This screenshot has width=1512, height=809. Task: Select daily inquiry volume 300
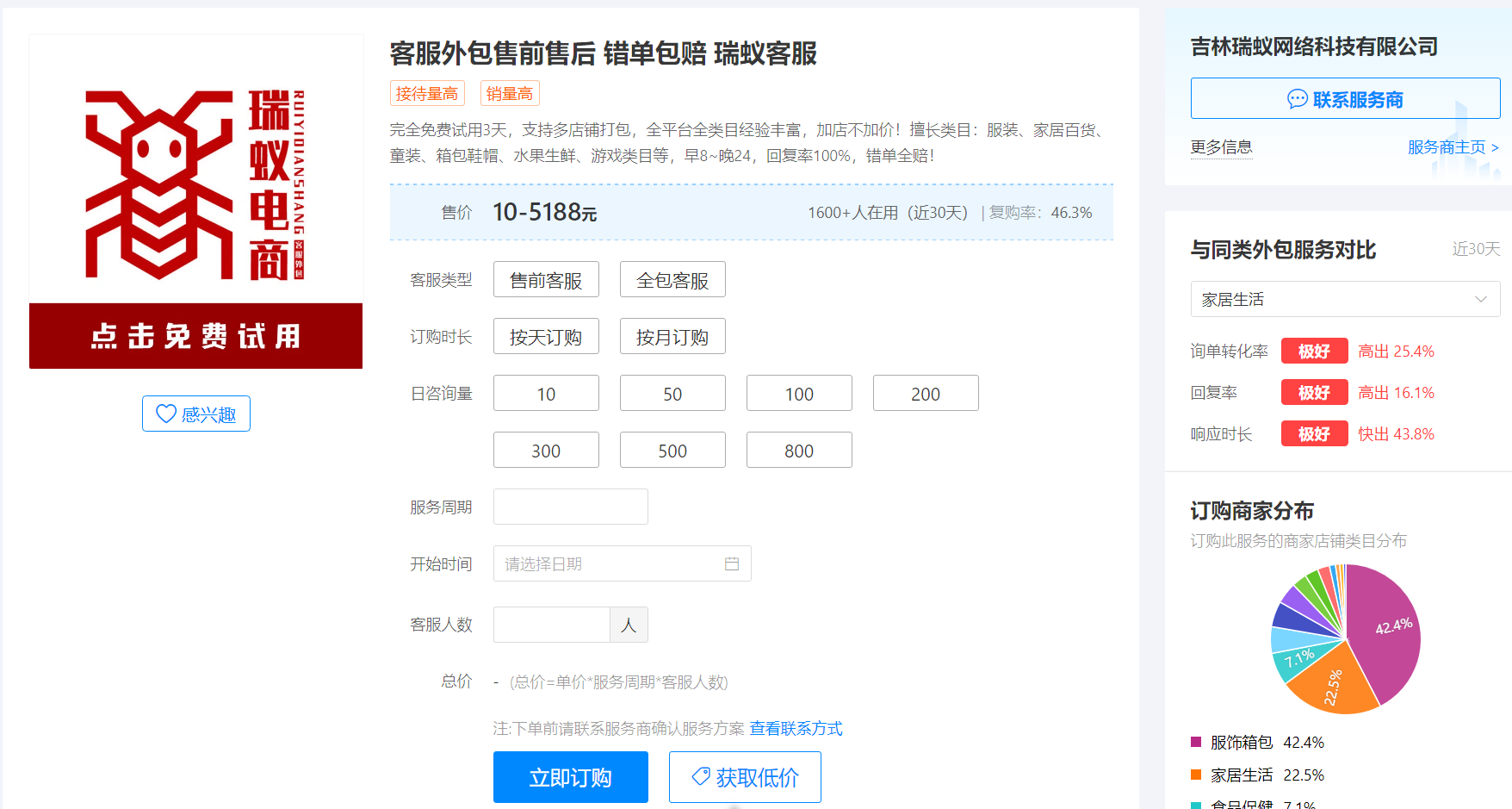[x=546, y=451]
